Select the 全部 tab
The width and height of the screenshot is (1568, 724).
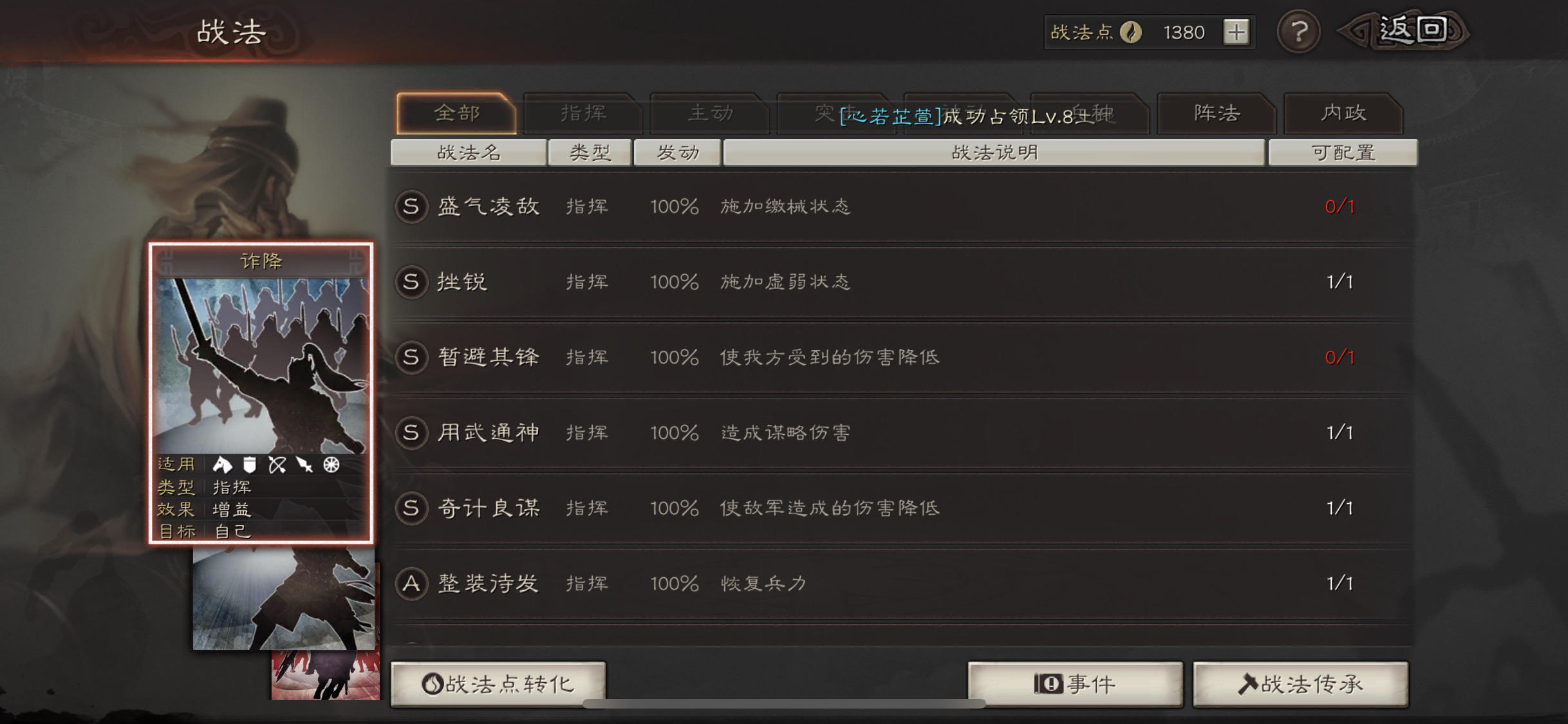[456, 113]
